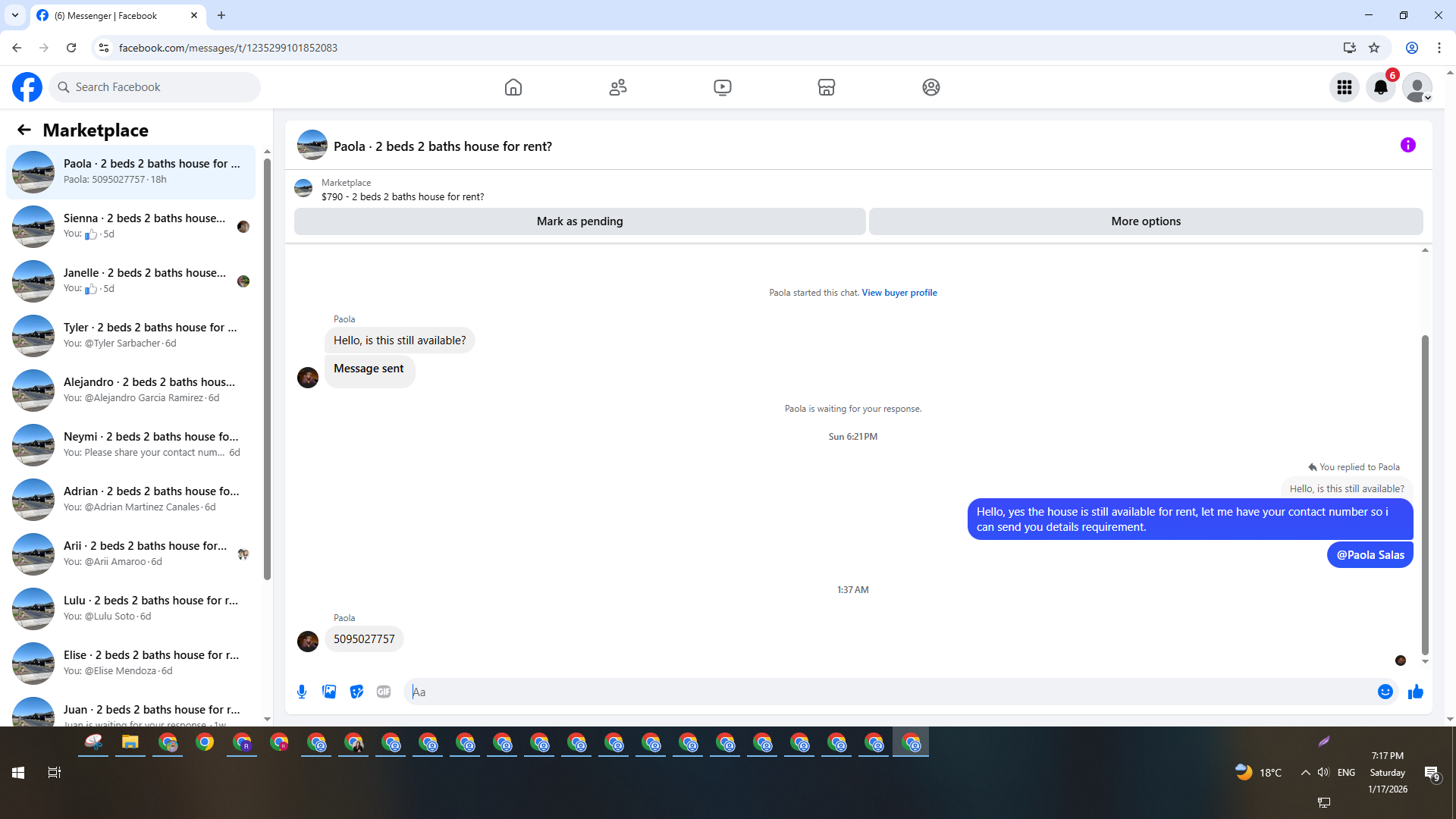Click the Search Facebook box
The width and height of the screenshot is (1456, 819).
click(155, 87)
